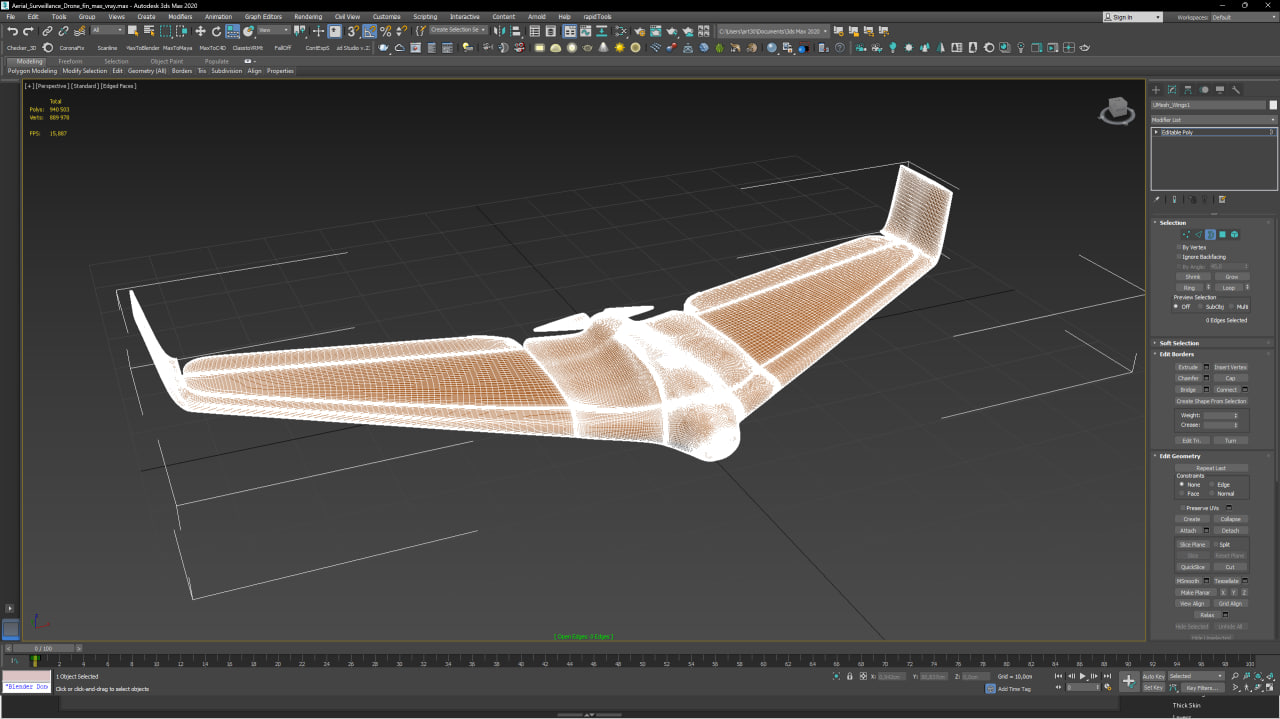The width and height of the screenshot is (1280, 719).
Task: Click Configure Modifier Sets icon
Action: pos(1222,199)
